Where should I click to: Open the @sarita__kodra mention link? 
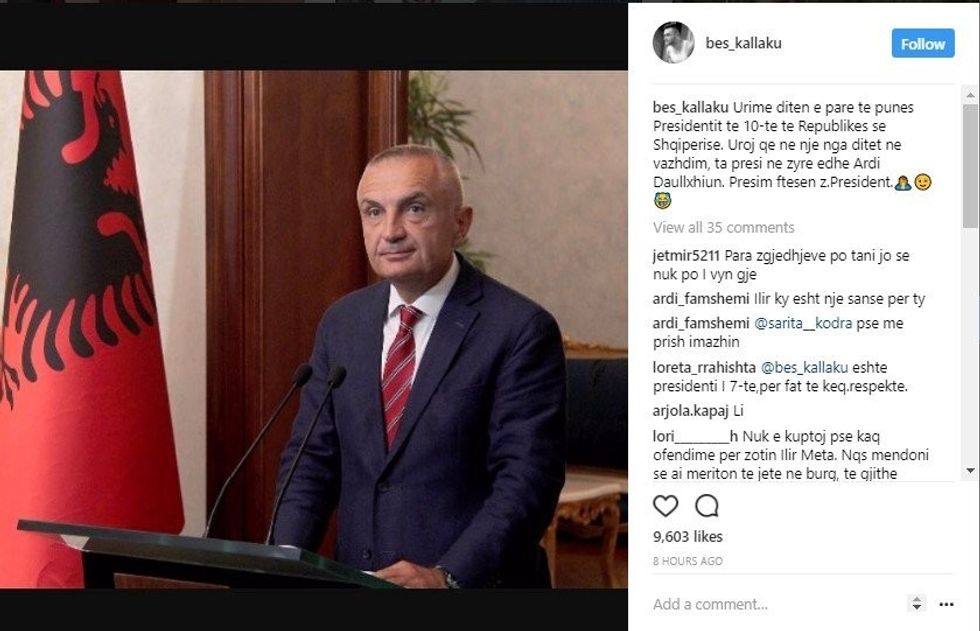click(x=803, y=323)
